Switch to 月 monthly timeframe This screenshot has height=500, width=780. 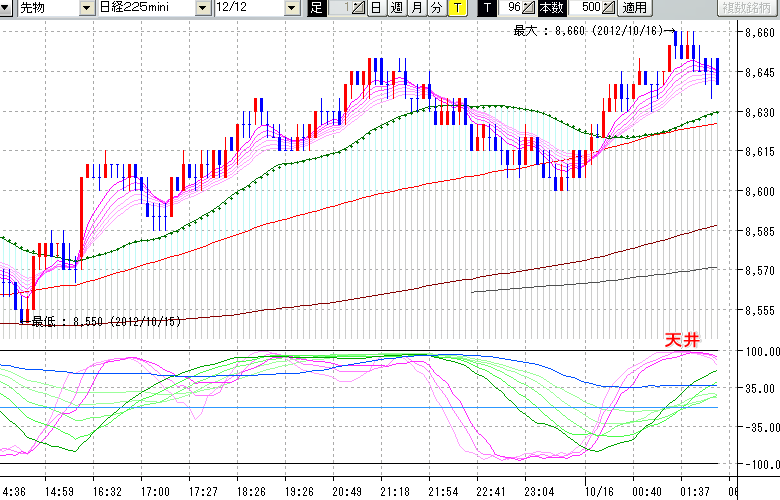(416, 8)
